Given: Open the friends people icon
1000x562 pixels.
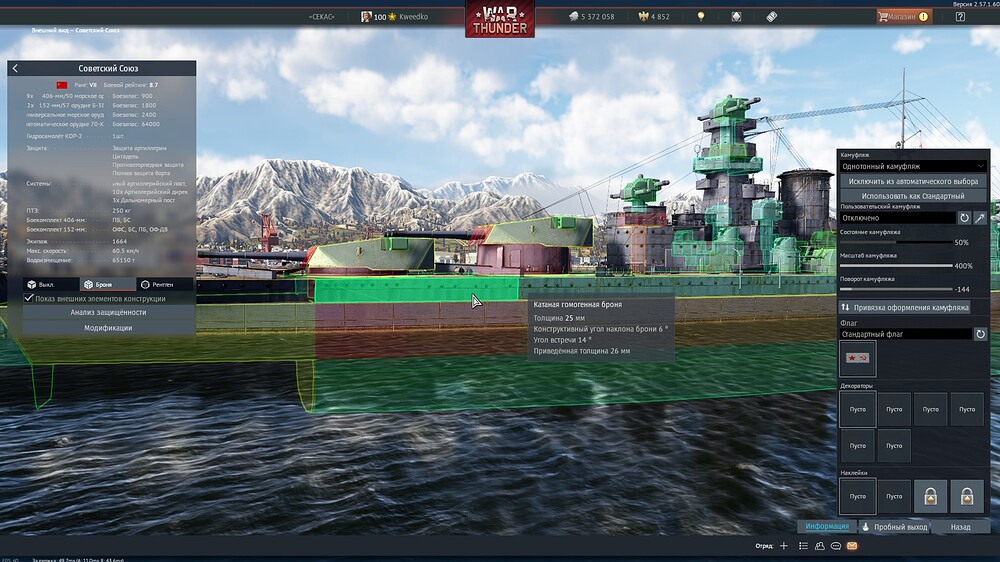Looking at the screenshot, I should point(820,546).
